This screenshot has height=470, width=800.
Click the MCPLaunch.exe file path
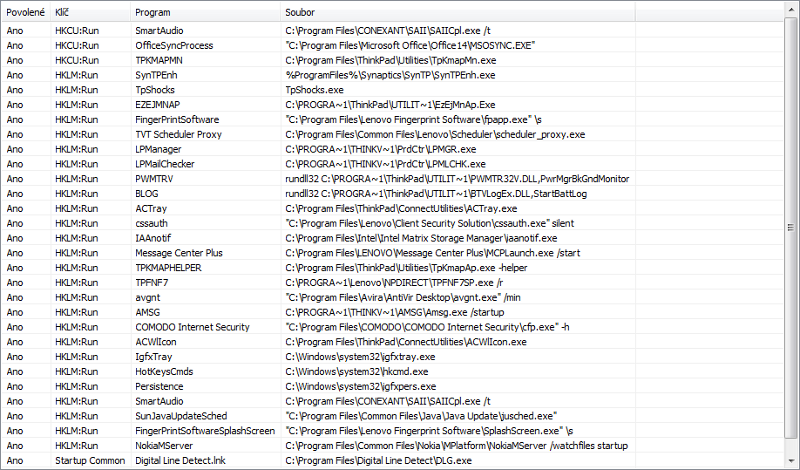433,253
